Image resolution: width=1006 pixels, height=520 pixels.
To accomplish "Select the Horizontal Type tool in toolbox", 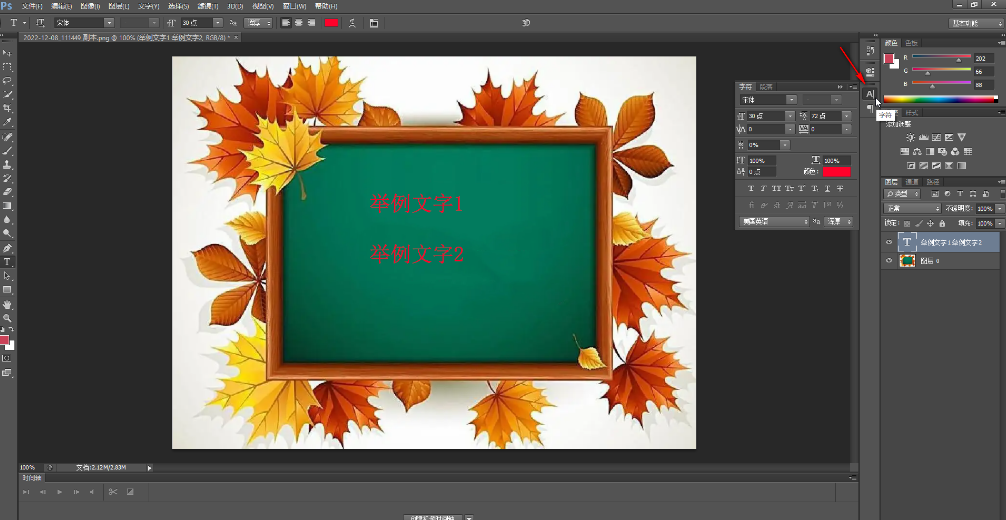I will click(x=7, y=262).
